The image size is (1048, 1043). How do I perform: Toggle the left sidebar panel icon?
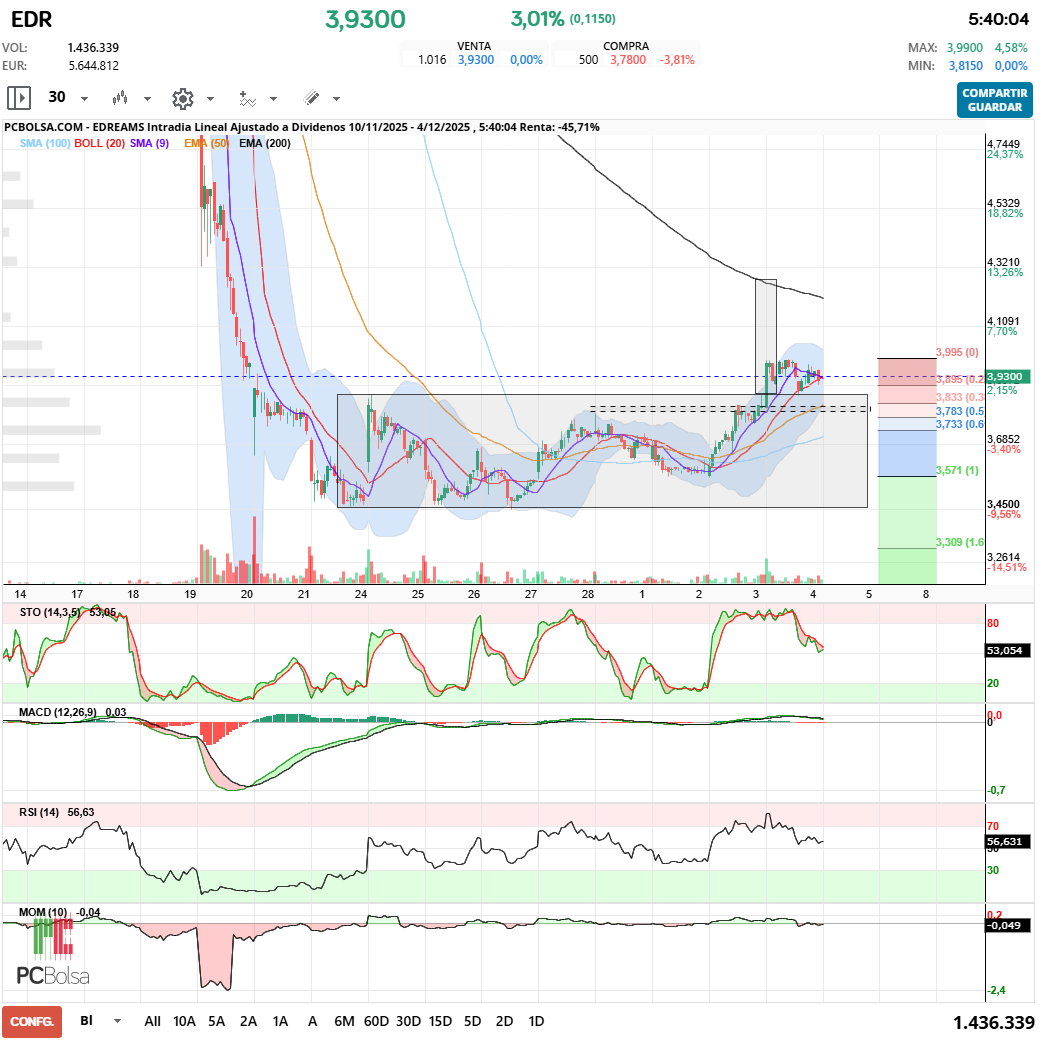[x=19, y=98]
